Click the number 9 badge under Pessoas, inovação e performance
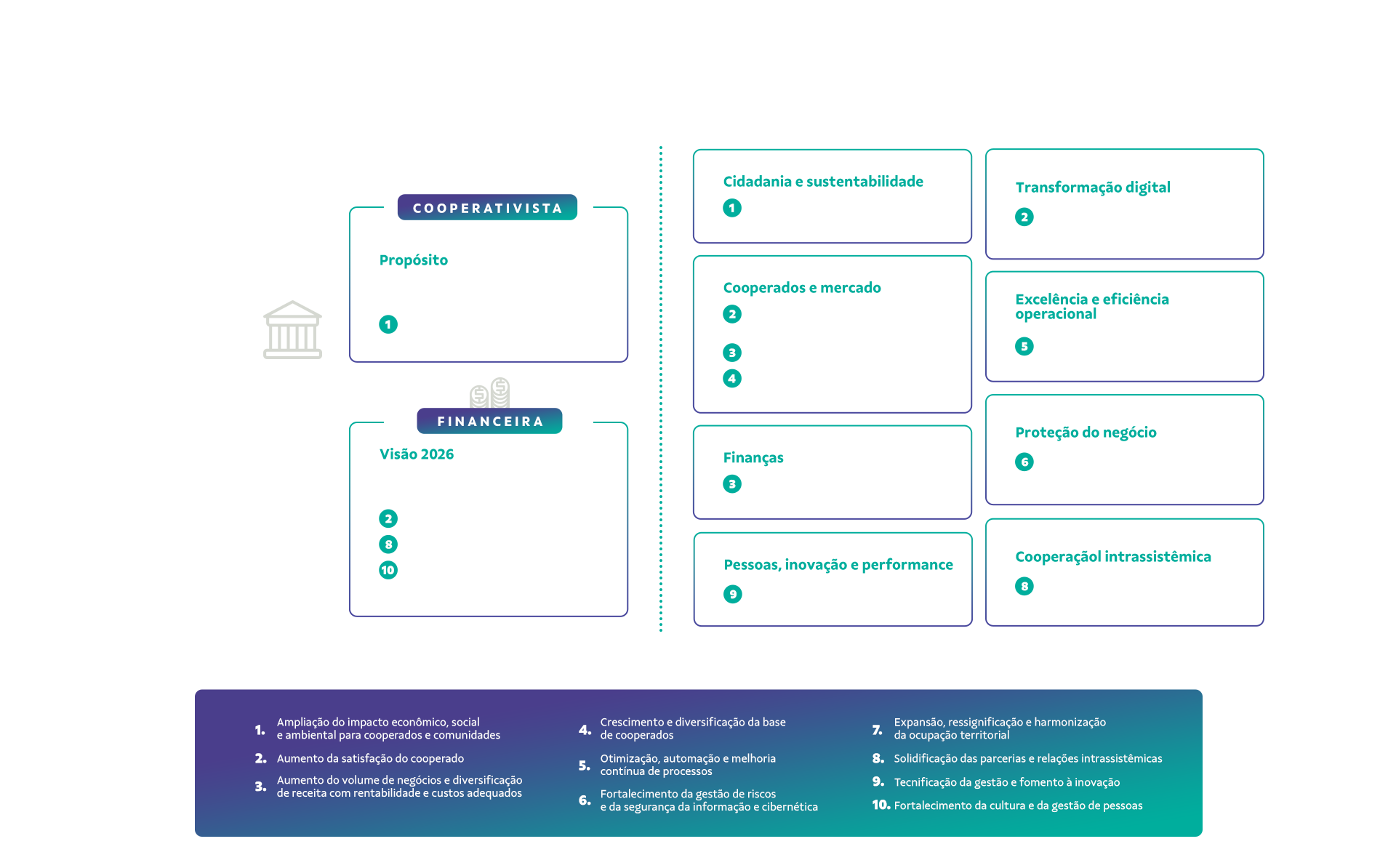This screenshot has height=868, width=1396. [732, 594]
